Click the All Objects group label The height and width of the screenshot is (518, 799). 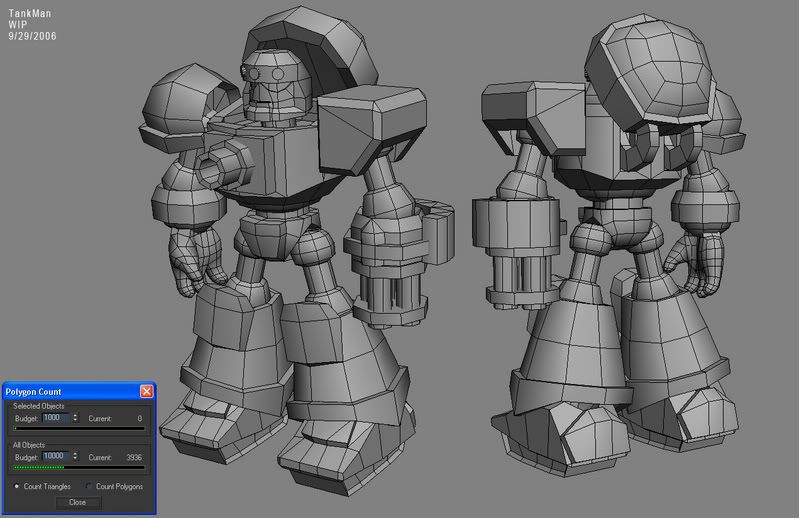tap(29, 445)
